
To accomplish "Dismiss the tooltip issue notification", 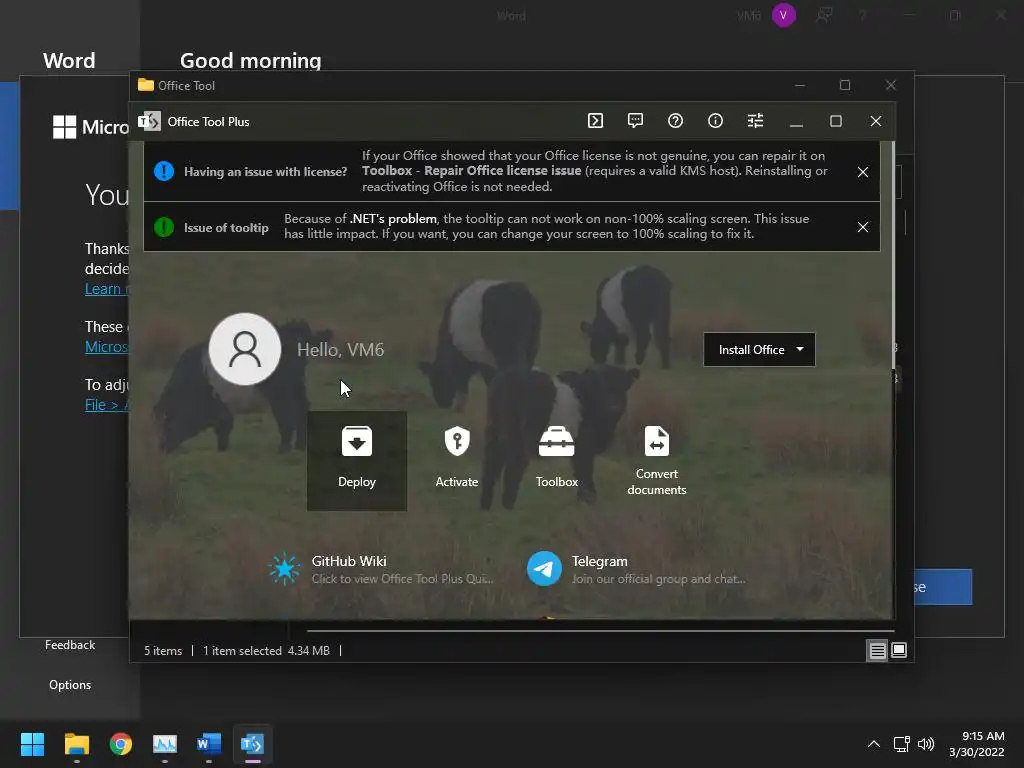I will (863, 227).
